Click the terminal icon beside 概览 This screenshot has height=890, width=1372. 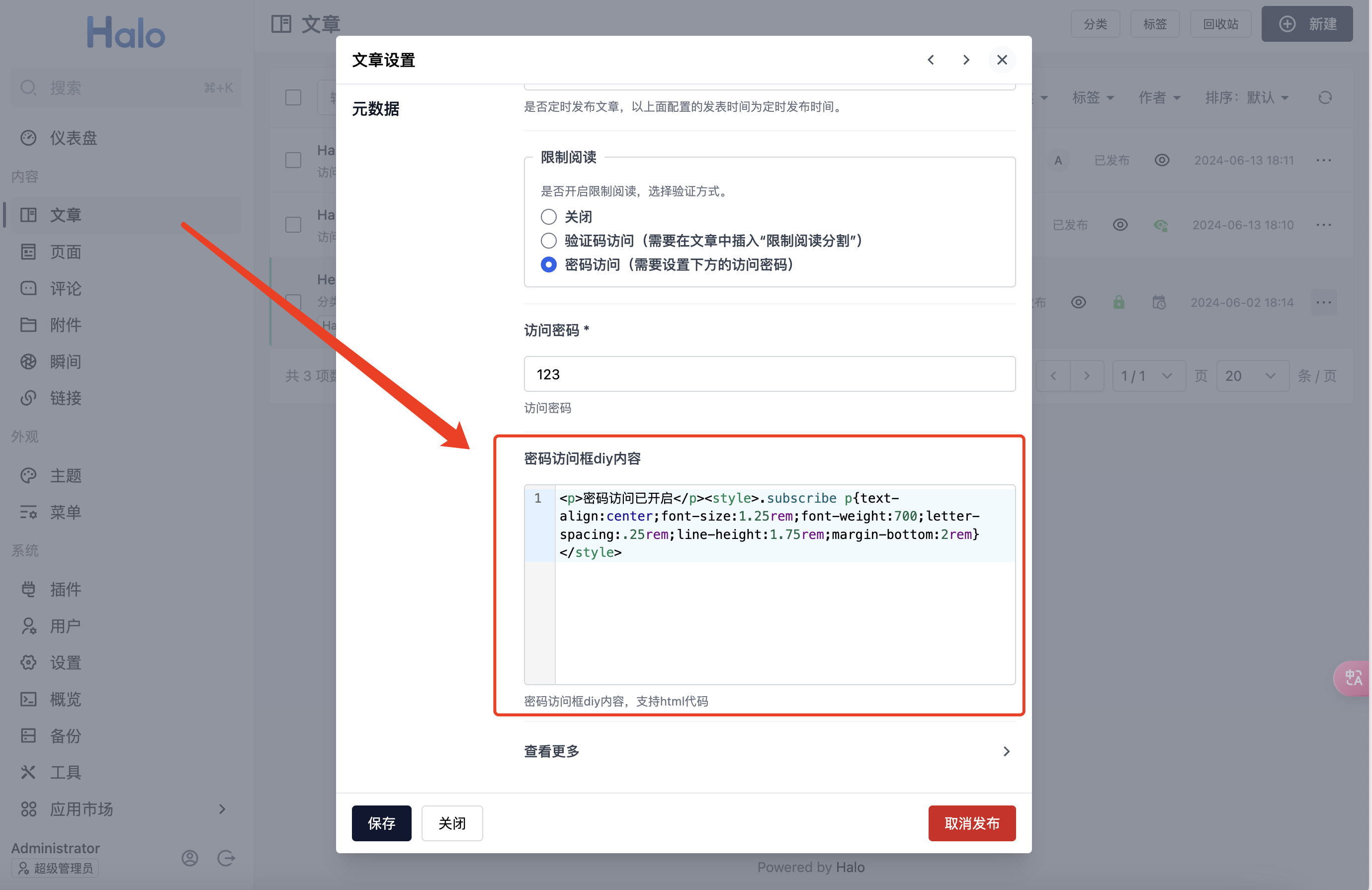coord(28,699)
